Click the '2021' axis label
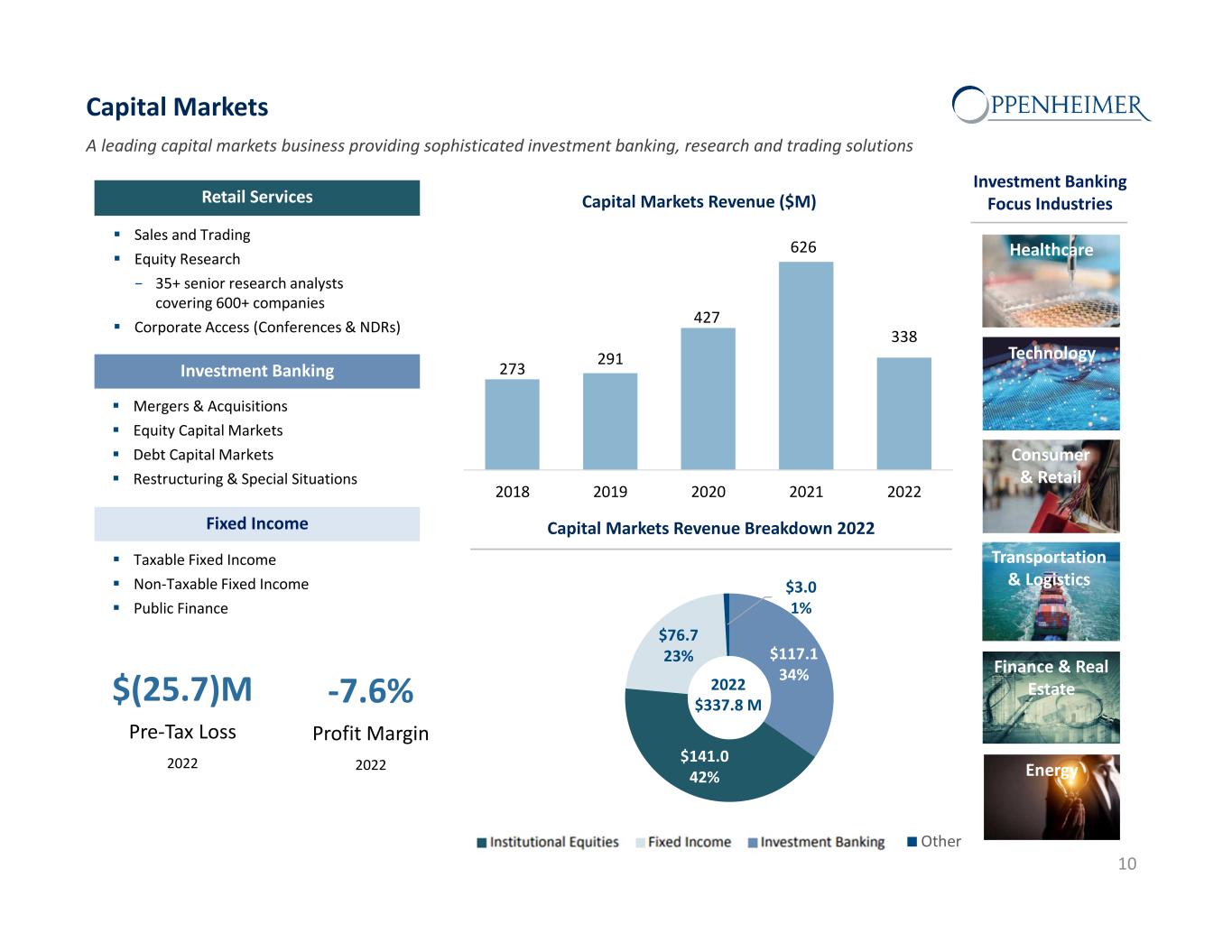 [806, 492]
